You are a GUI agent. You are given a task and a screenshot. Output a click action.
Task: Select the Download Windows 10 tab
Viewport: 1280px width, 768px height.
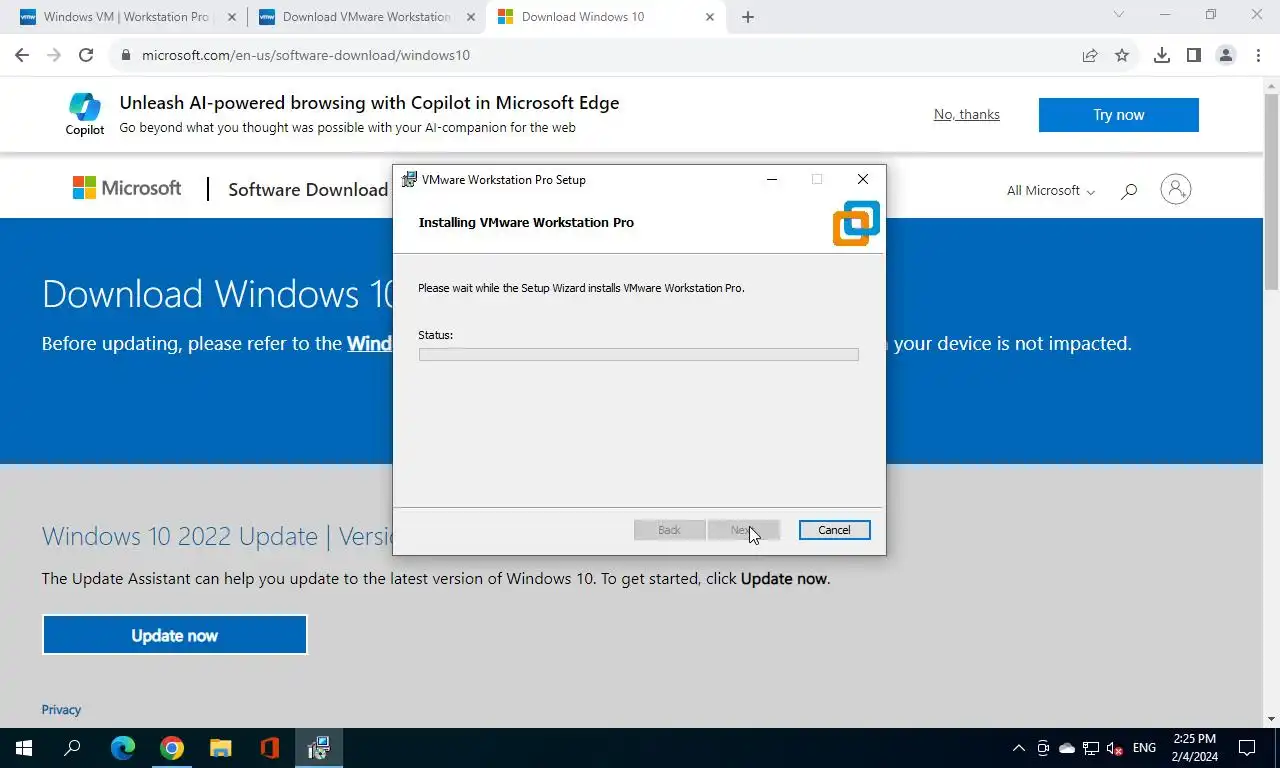click(604, 17)
